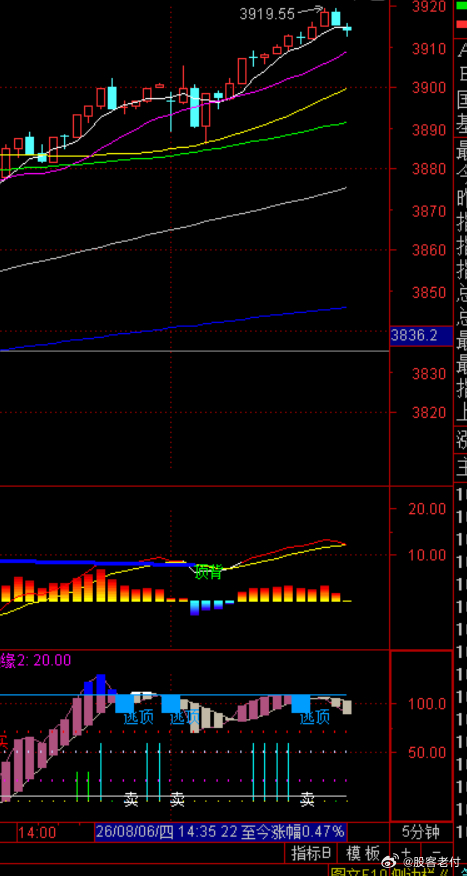Click the 3920 price axis label
Image resolution: width=467 pixels, height=876 pixels.
pyautogui.click(x=429, y=7)
